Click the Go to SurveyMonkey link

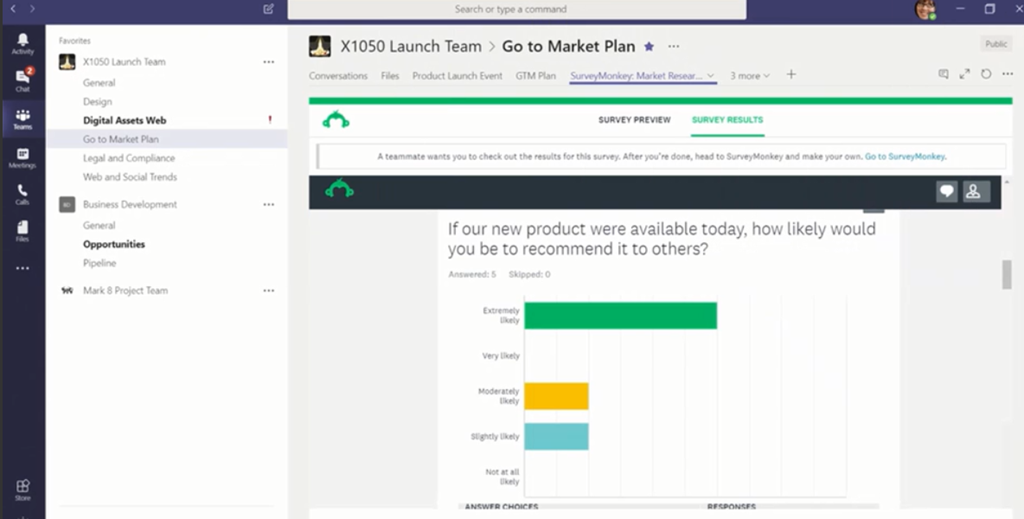click(x=905, y=157)
